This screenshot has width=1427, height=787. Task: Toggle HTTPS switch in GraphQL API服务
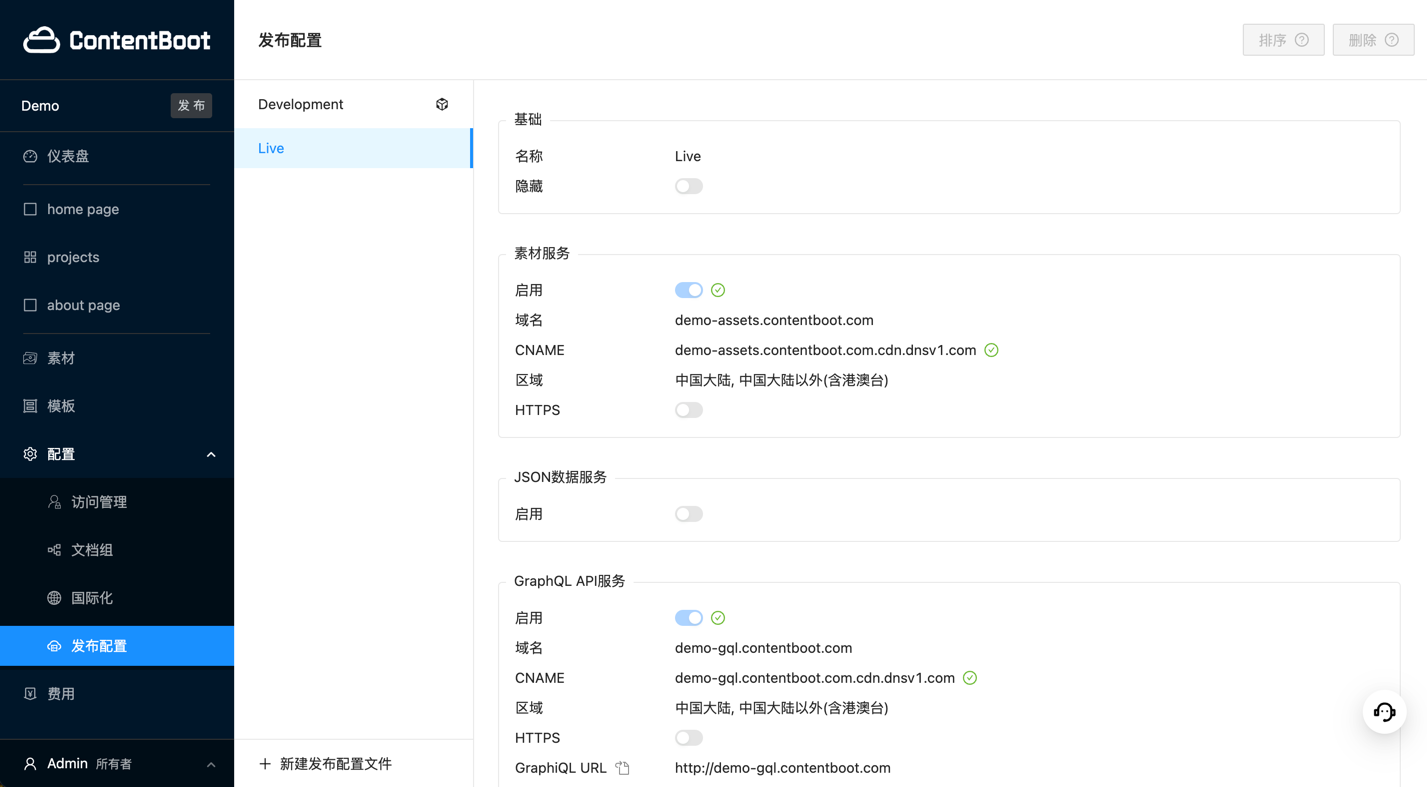[x=689, y=738]
